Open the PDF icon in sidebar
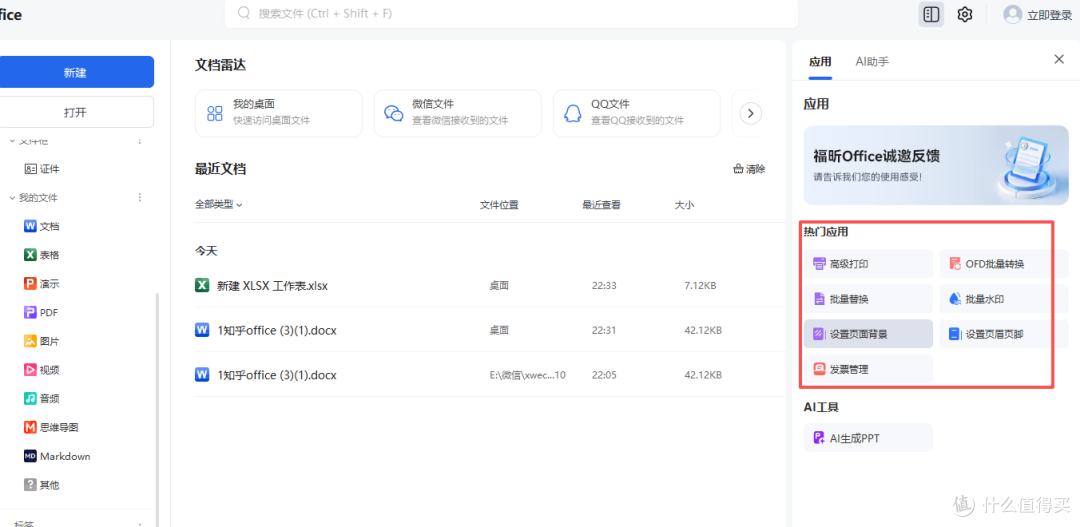The width and height of the screenshot is (1080, 527). (30, 312)
